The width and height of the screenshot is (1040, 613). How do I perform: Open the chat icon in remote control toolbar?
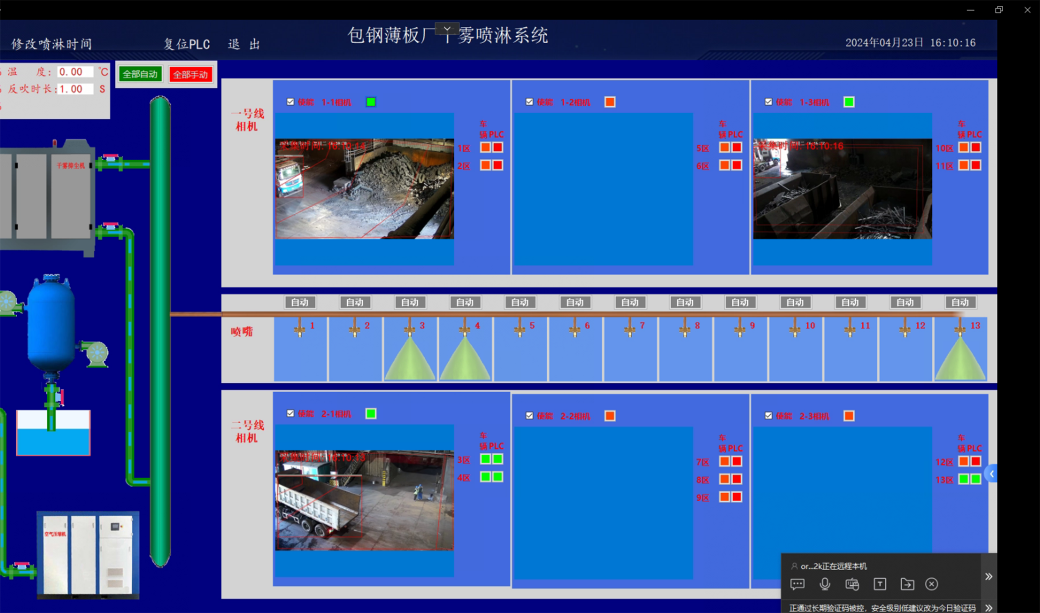pos(797,584)
